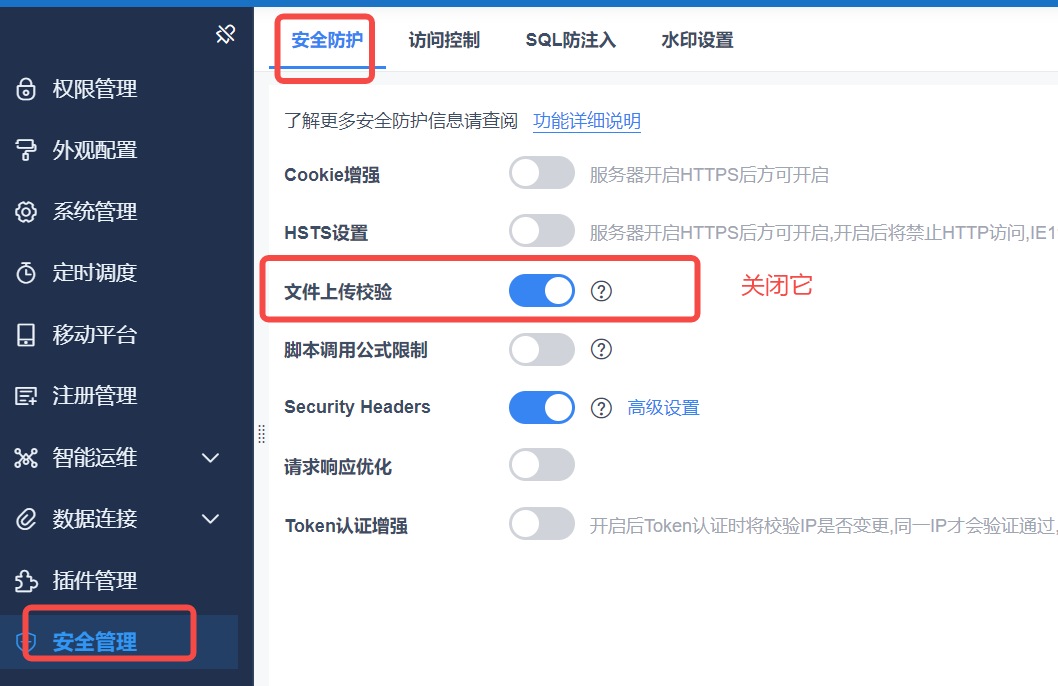
Task: Turn on Token认证增强 toggle
Action: point(542,524)
